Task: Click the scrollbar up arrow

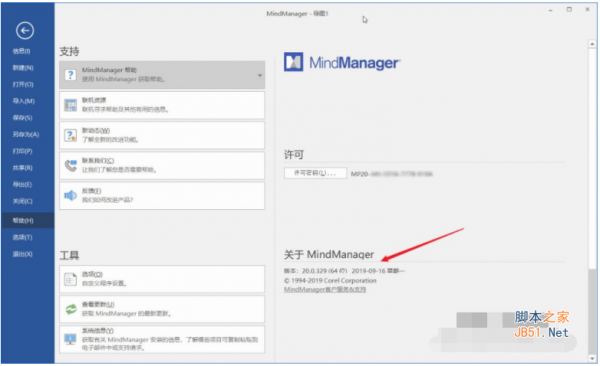Action: coord(592,44)
